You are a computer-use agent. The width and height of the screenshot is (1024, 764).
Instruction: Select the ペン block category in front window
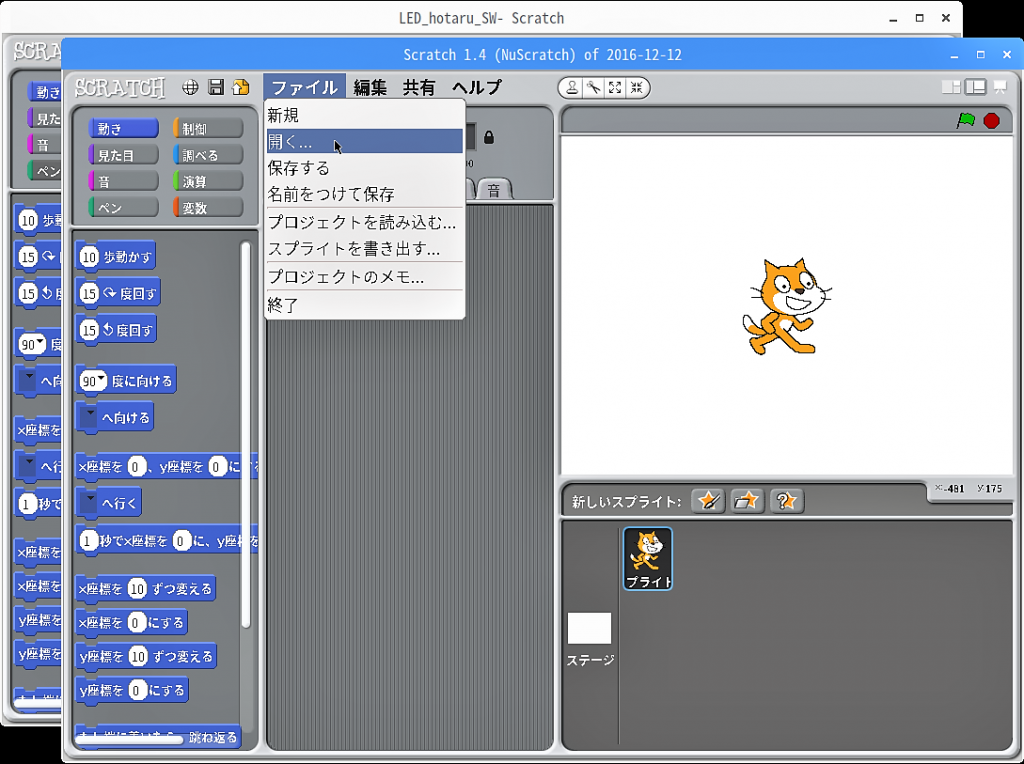(123, 208)
